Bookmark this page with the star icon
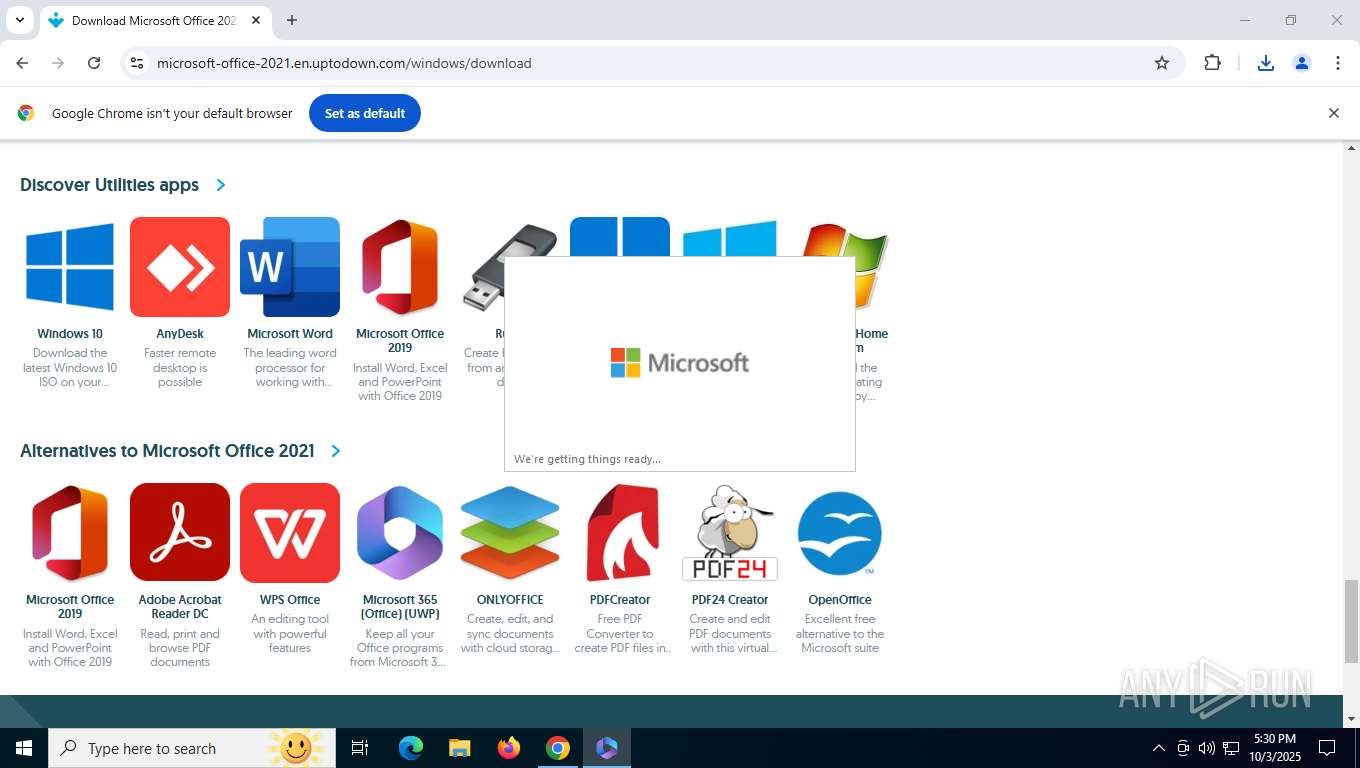Viewport: 1360px width, 768px height. tap(1162, 63)
